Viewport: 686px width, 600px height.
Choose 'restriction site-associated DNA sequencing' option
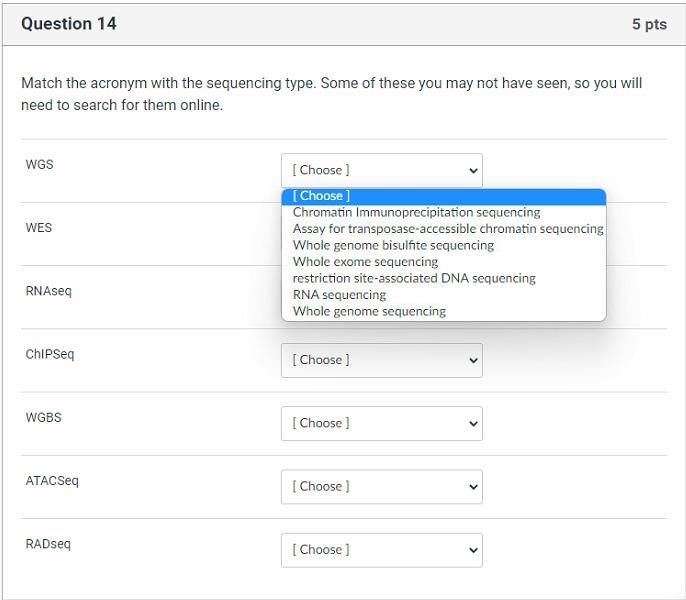tap(414, 278)
